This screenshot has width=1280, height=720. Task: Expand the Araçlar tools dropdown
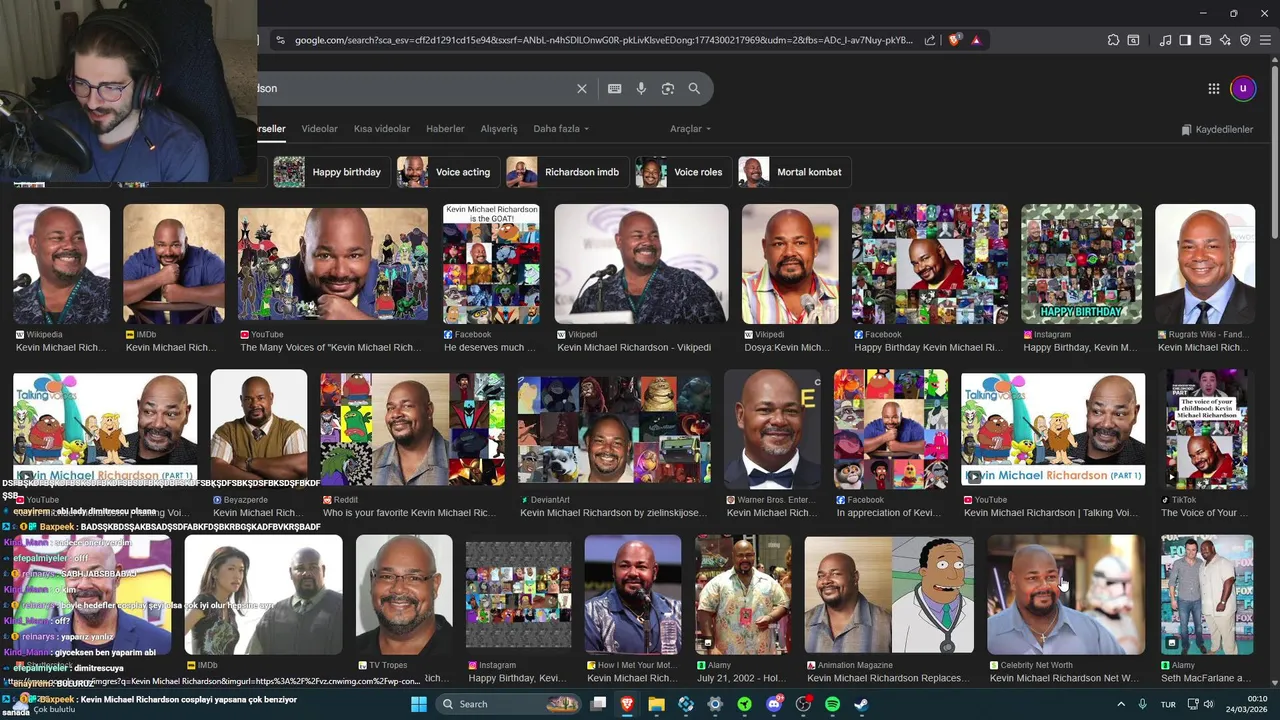(x=690, y=129)
